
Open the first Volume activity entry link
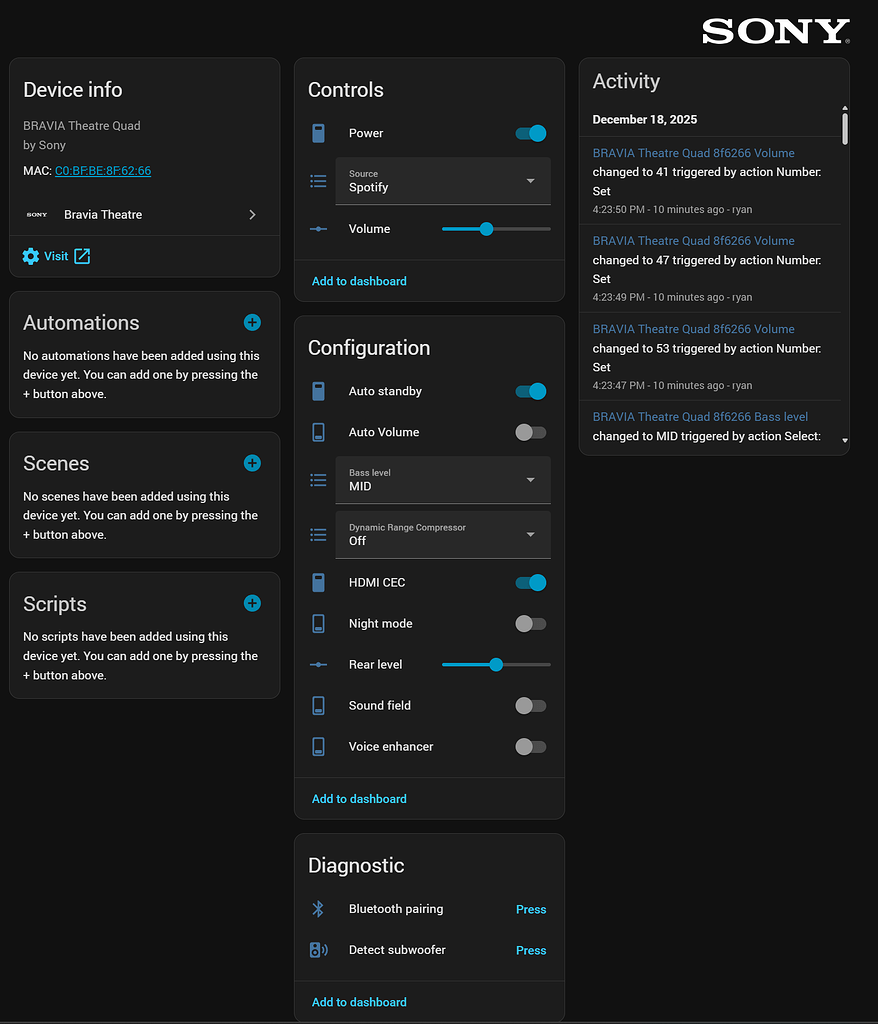[x=693, y=153]
